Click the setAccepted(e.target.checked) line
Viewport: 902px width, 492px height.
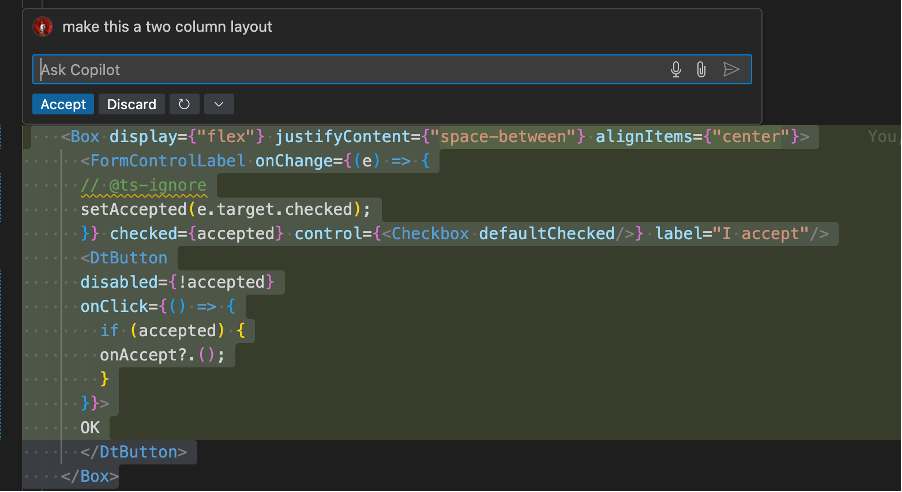(x=225, y=209)
